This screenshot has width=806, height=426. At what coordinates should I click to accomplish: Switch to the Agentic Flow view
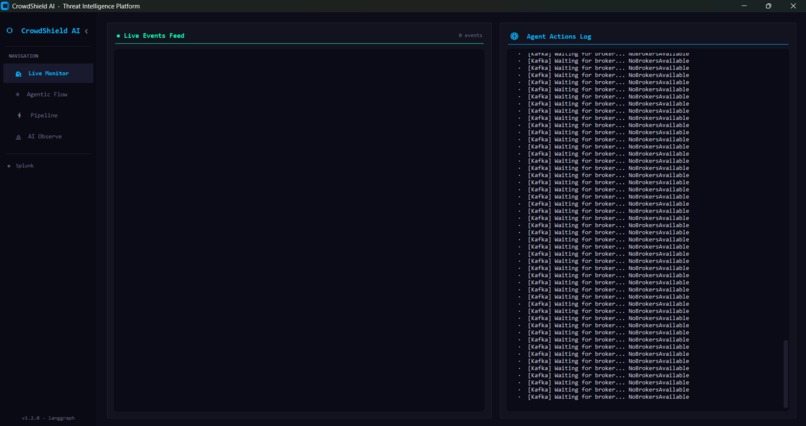pos(47,95)
